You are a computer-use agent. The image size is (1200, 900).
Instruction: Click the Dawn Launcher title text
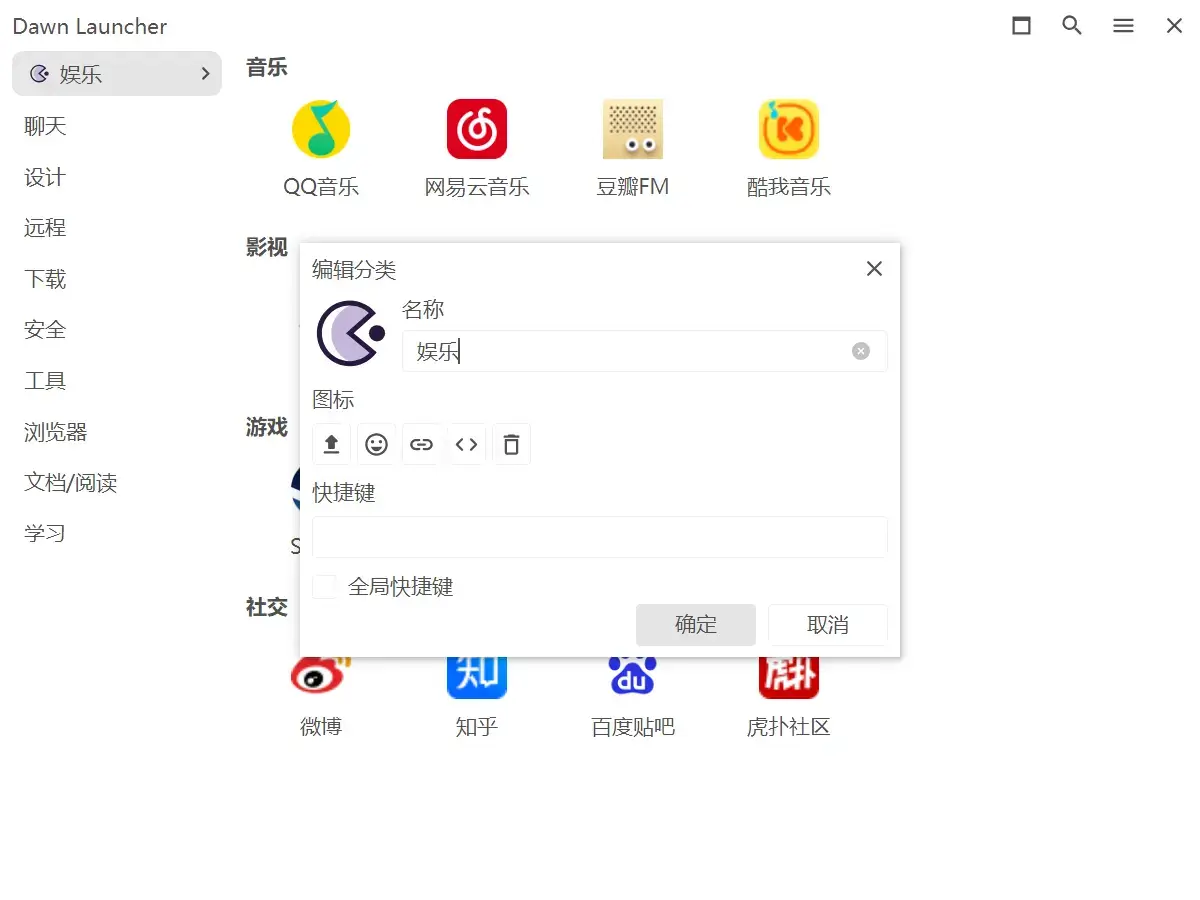click(x=90, y=27)
